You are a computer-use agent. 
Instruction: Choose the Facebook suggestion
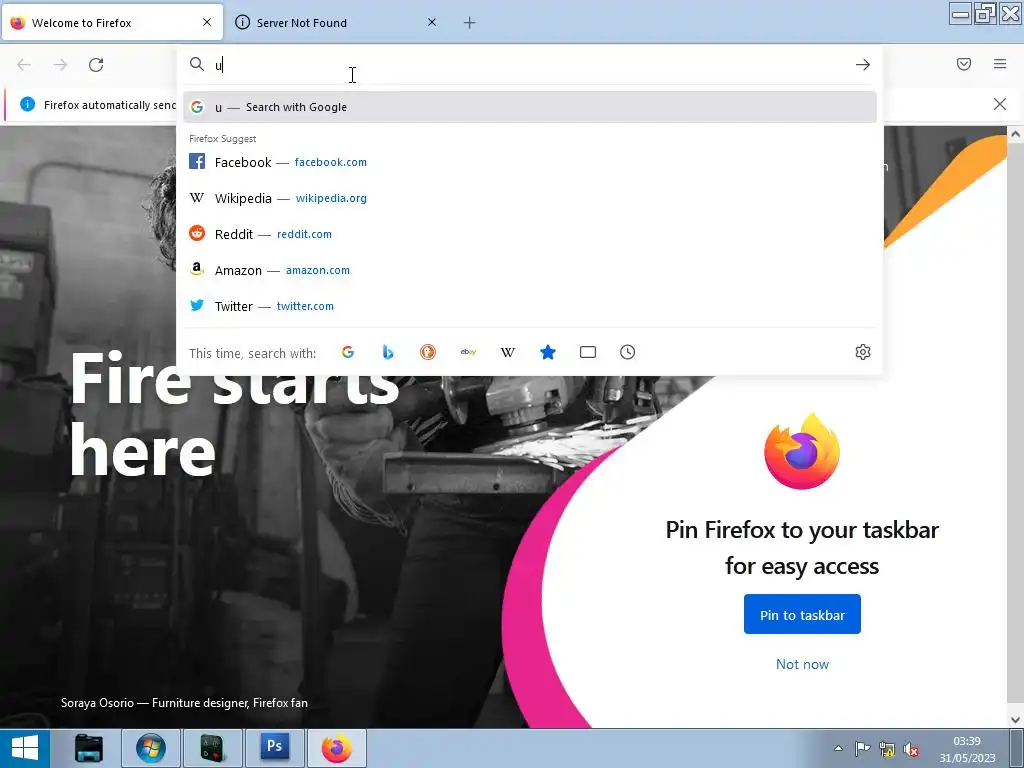click(x=530, y=162)
